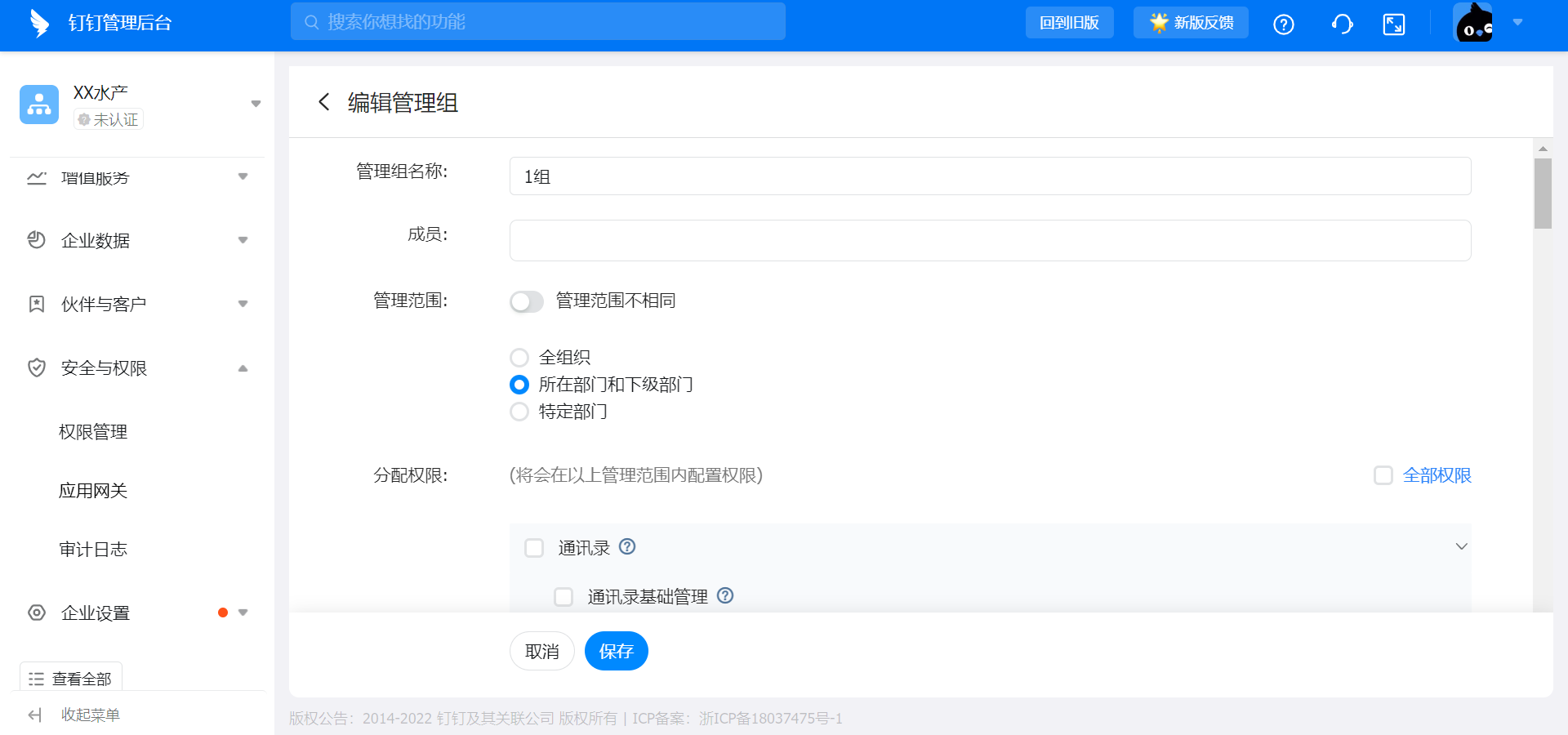This screenshot has width=1568, height=735.
Task: Open 应用网关 submenu item
Action: [x=93, y=491]
